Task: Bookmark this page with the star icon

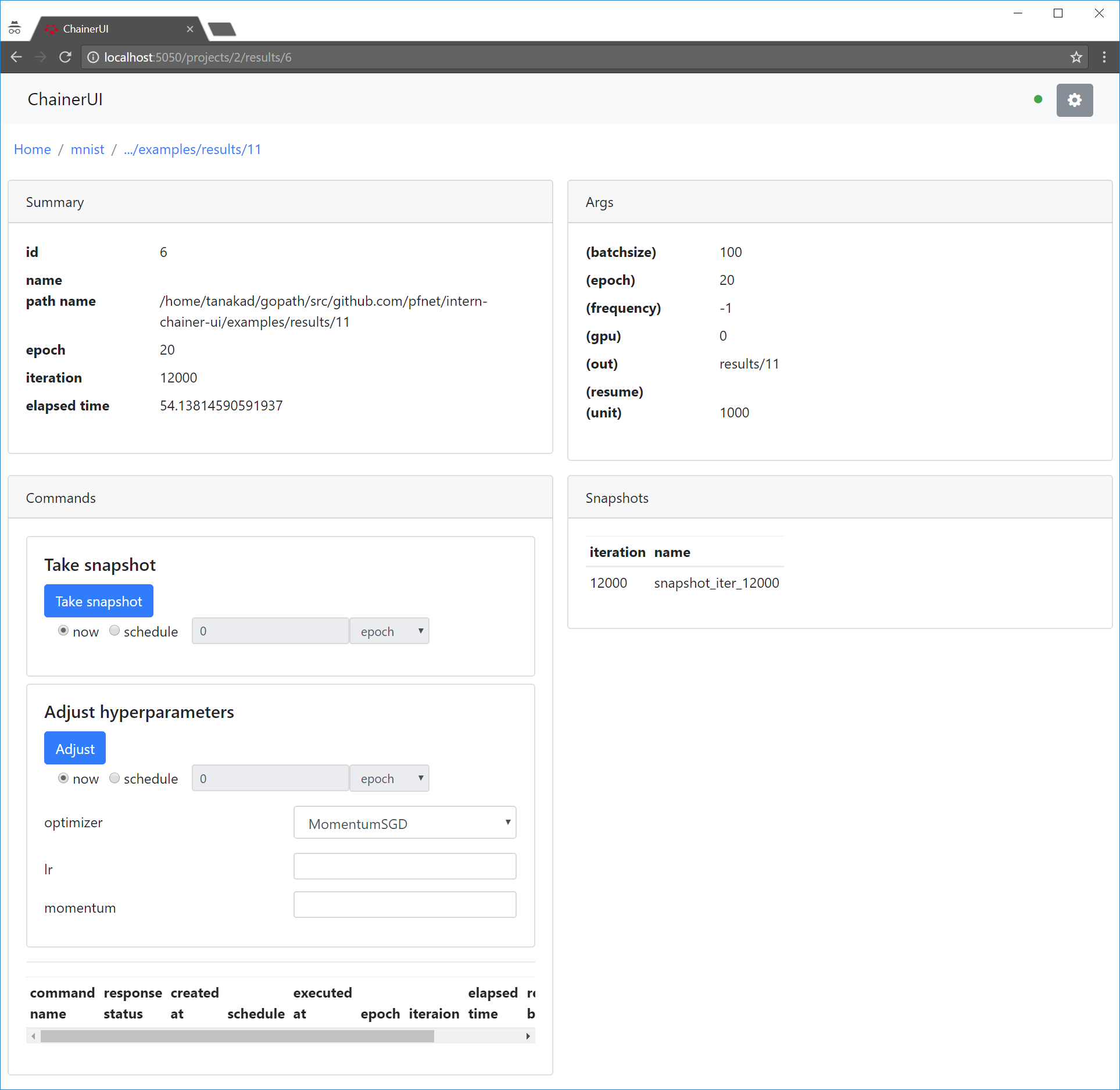Action: (x=1076, y=57)
